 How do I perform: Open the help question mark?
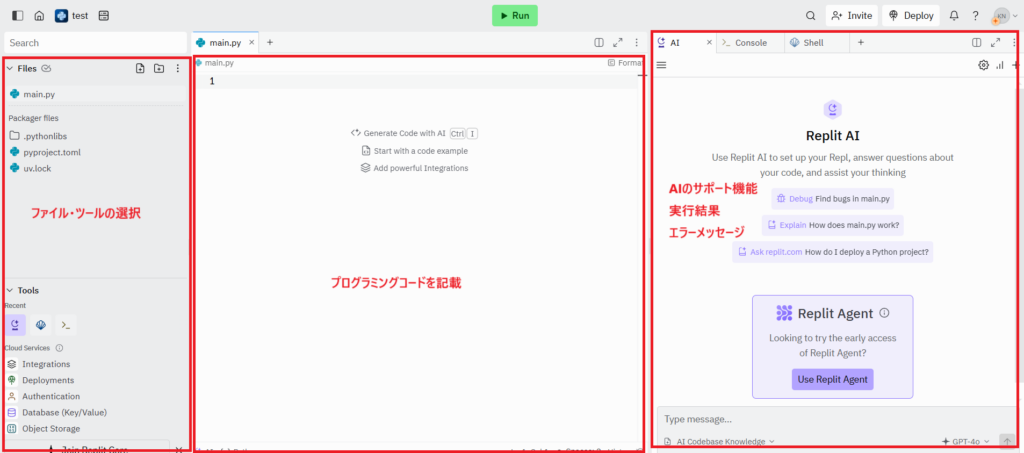point(976,16)
